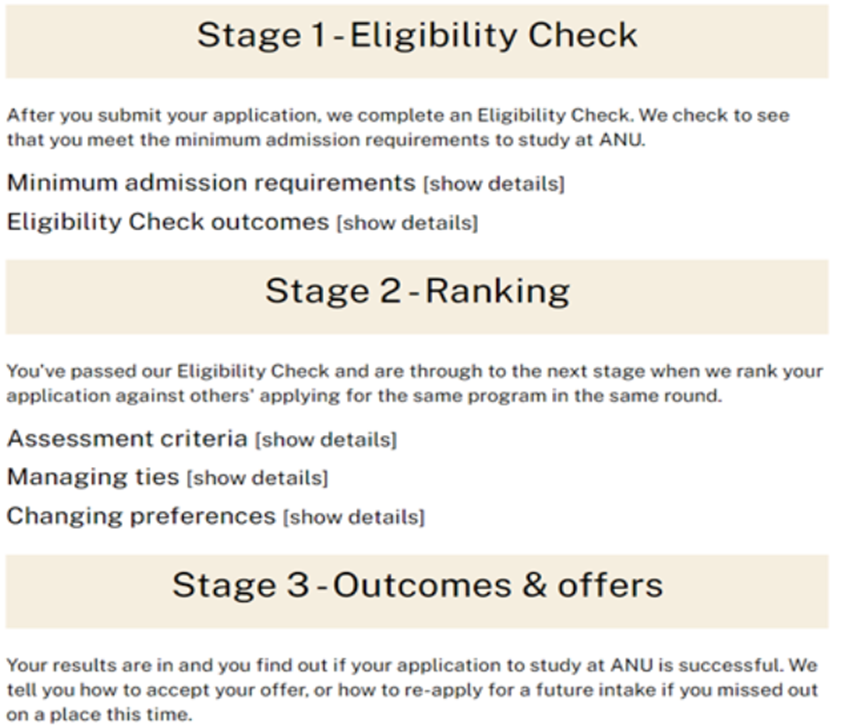Select the Assessment criteria heading text
The height and width of the screenshot is (725, 865).
(127, 439)
